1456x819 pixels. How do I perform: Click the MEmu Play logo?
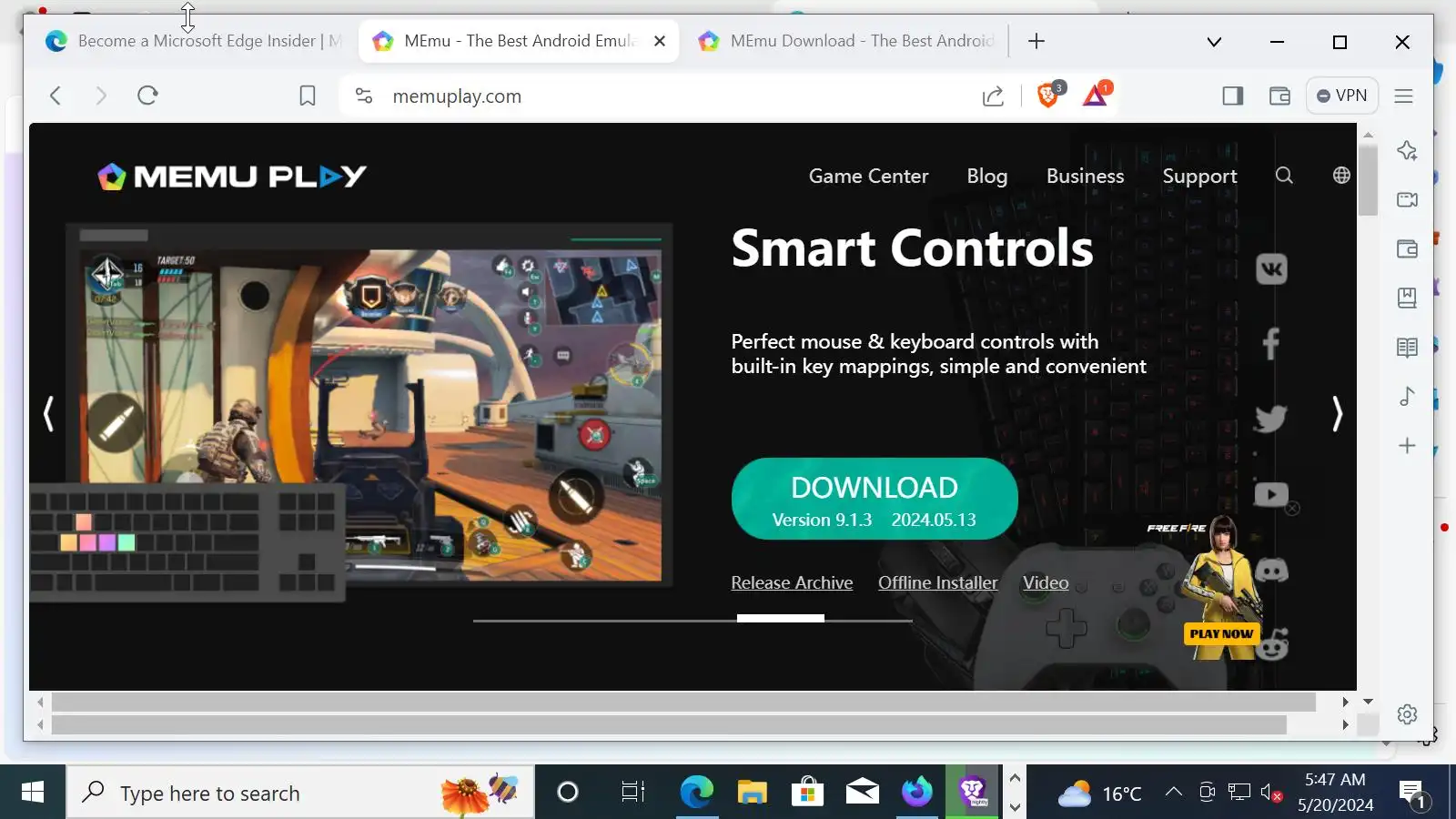tap(232, 176)
